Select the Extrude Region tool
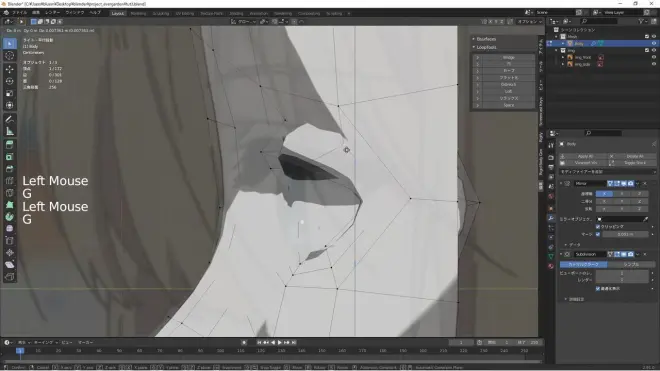 (10, 145)
